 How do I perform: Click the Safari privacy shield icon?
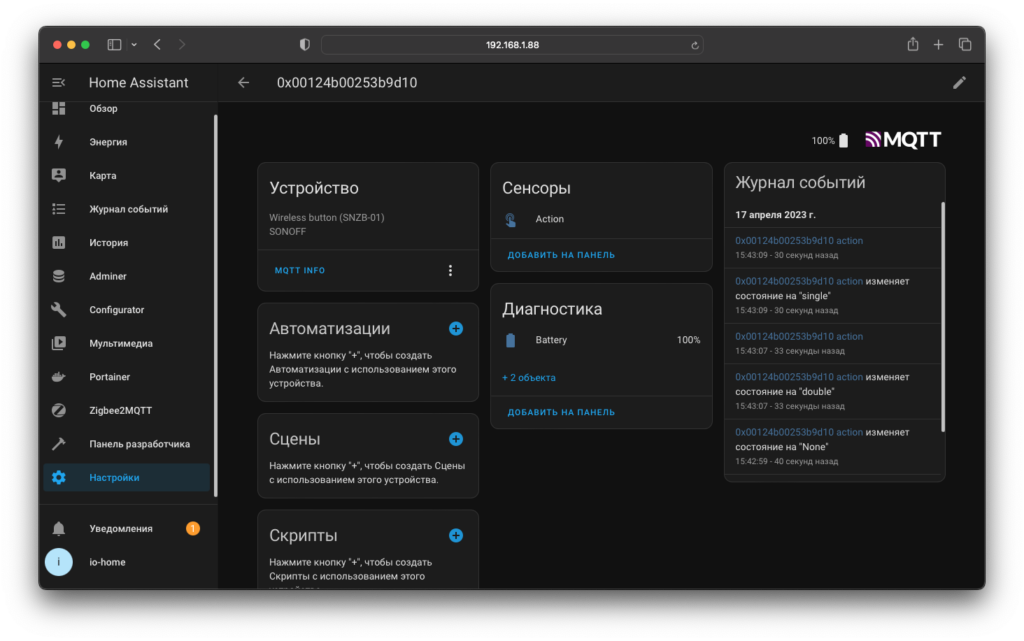coord(304,44)
